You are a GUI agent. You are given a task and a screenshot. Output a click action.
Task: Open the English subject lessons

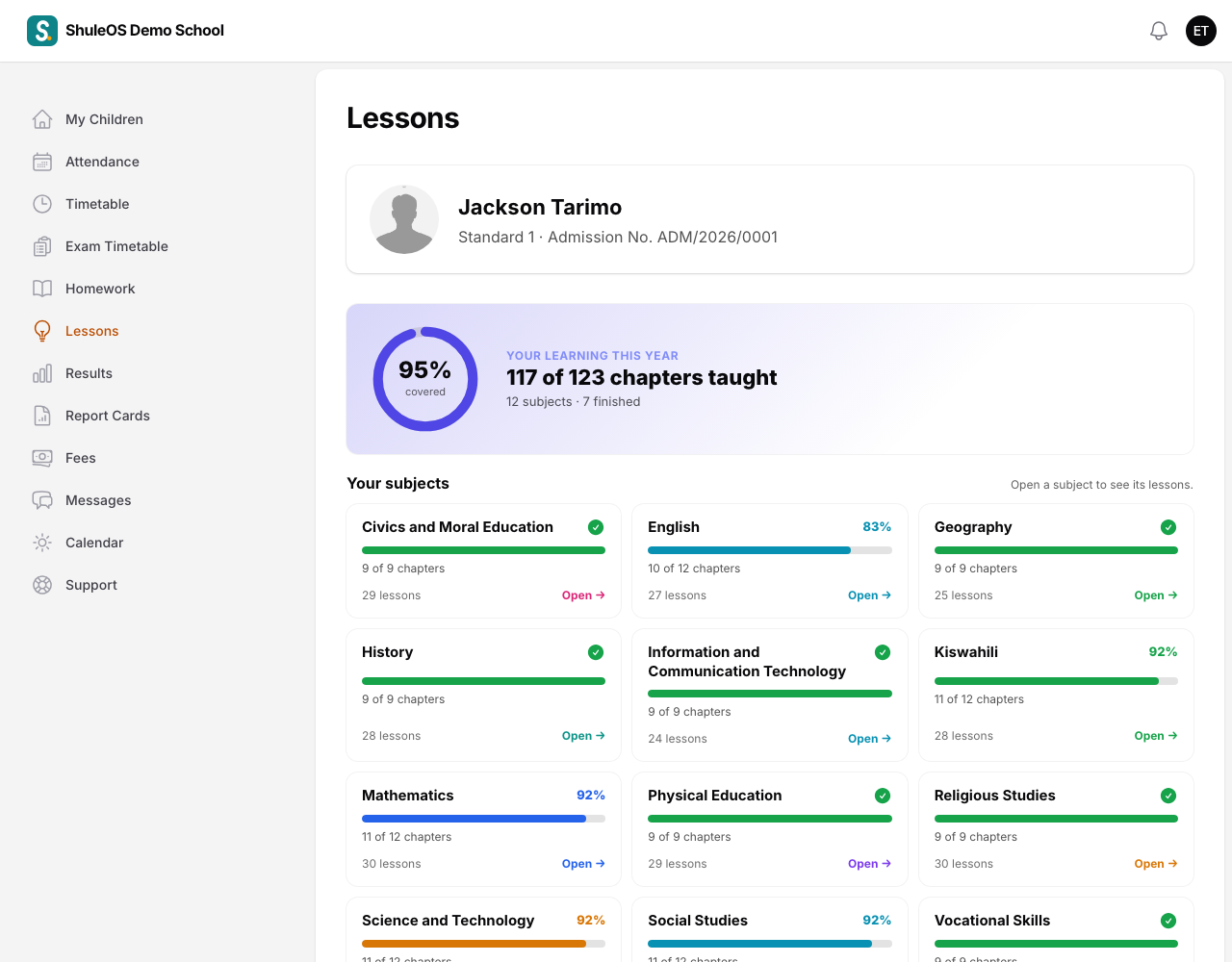click(x=869, y=595)
